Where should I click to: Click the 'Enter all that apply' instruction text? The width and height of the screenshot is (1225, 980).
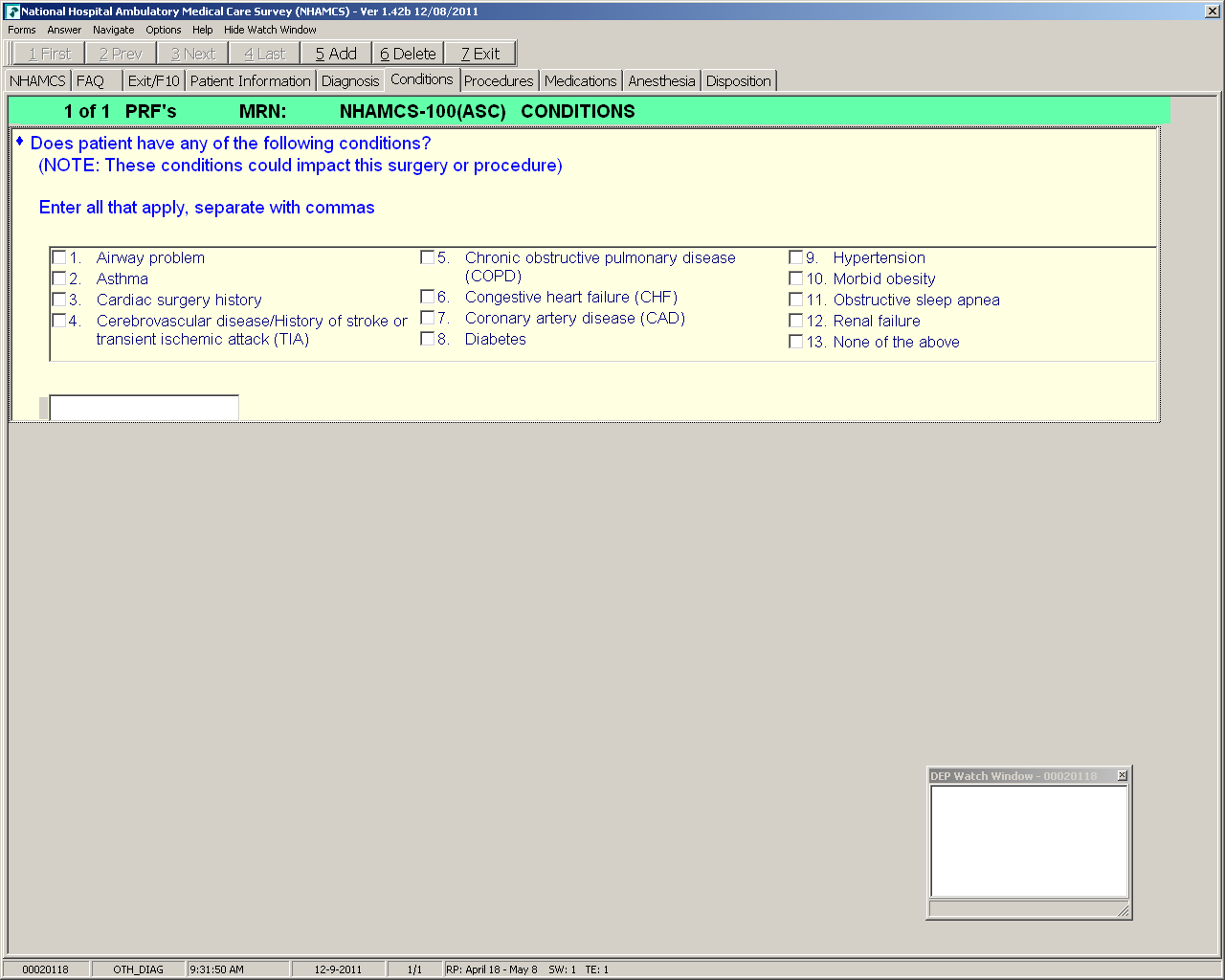pyautogui.click(x=207, y=208)
